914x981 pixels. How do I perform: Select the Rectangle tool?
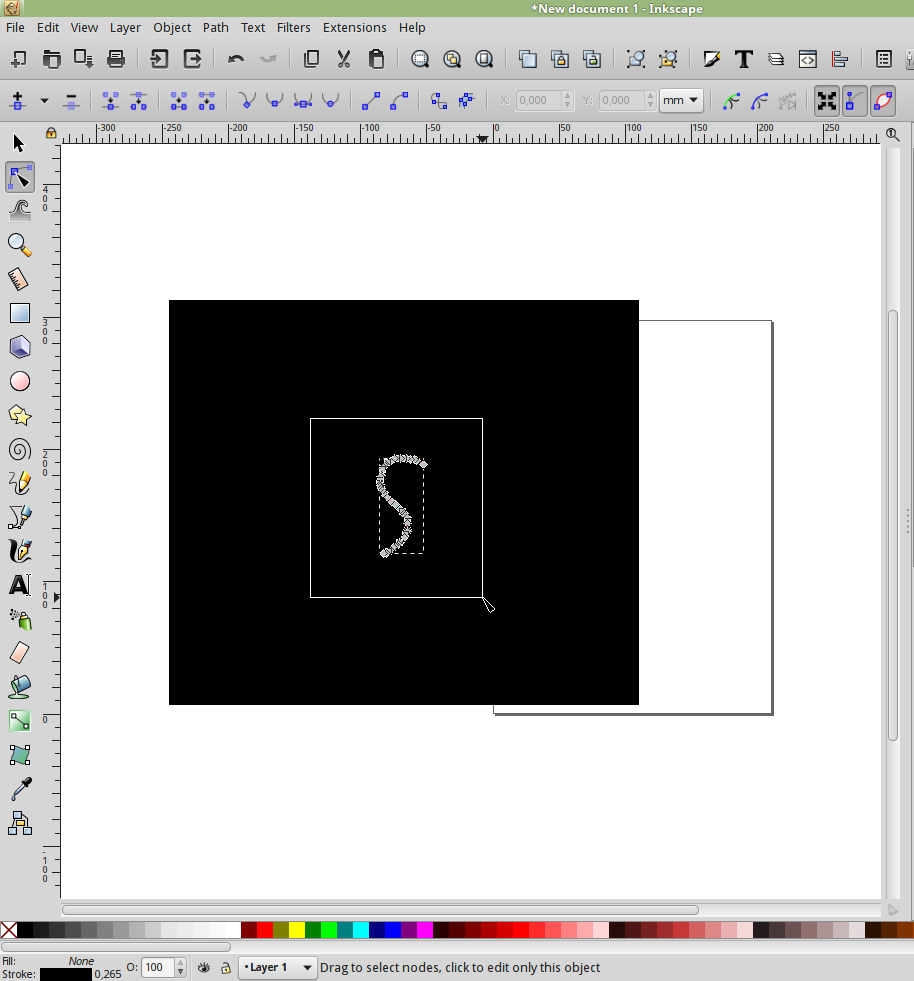click(20, 313)
